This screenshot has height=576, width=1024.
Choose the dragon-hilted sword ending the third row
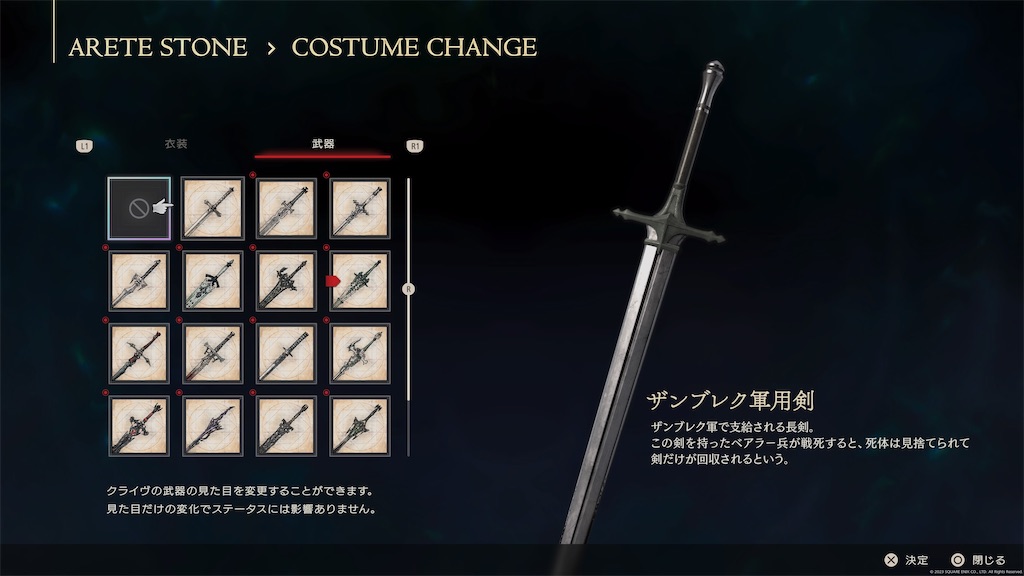point(360,353)
